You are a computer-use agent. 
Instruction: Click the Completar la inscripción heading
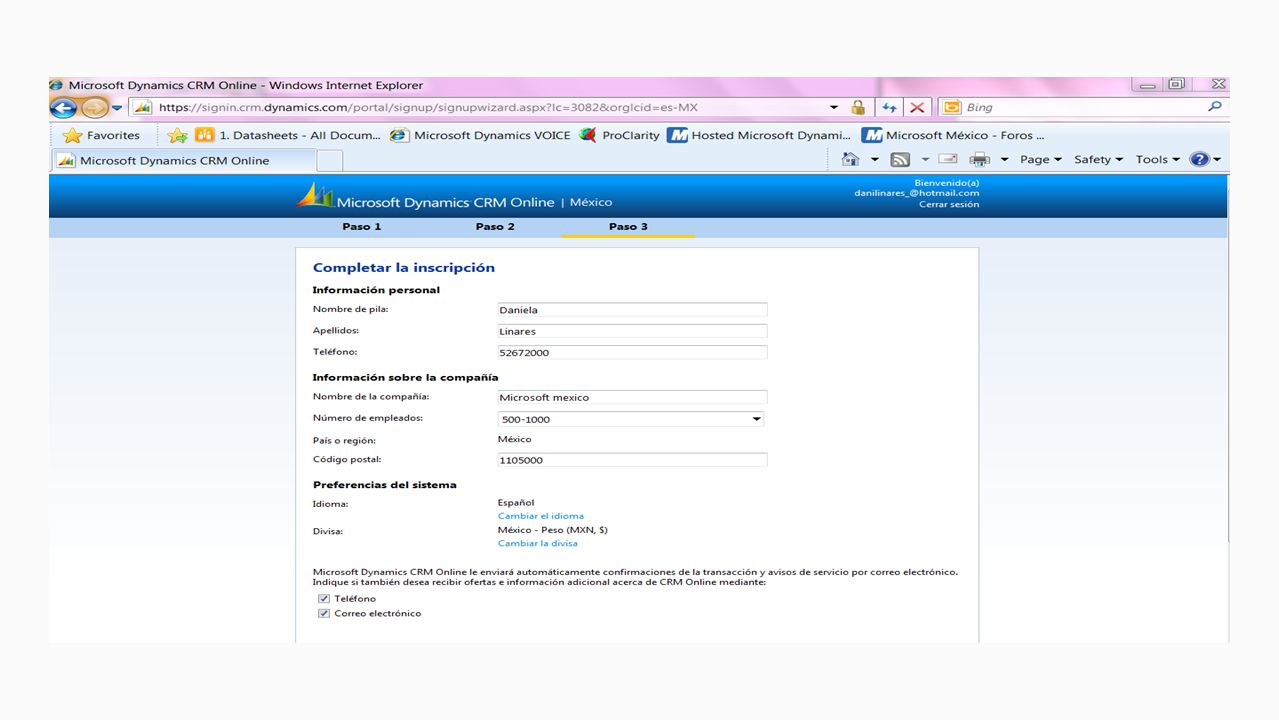click(x=404, y=268)
